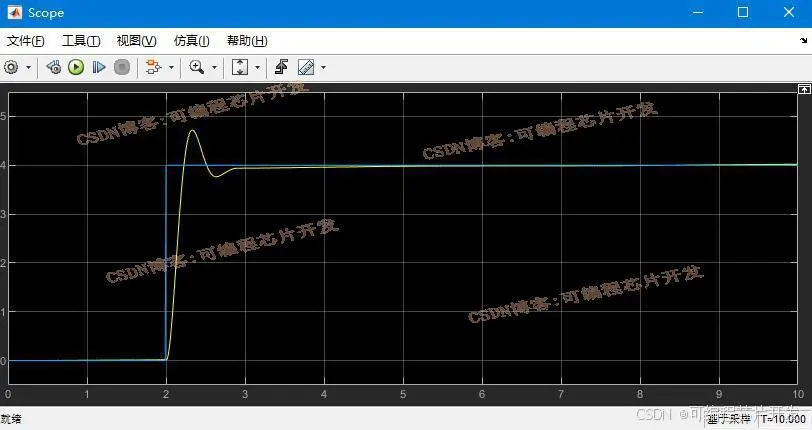Open the cursor measurements ruler icon
The image size is (812, 430).
pos(306,67)
